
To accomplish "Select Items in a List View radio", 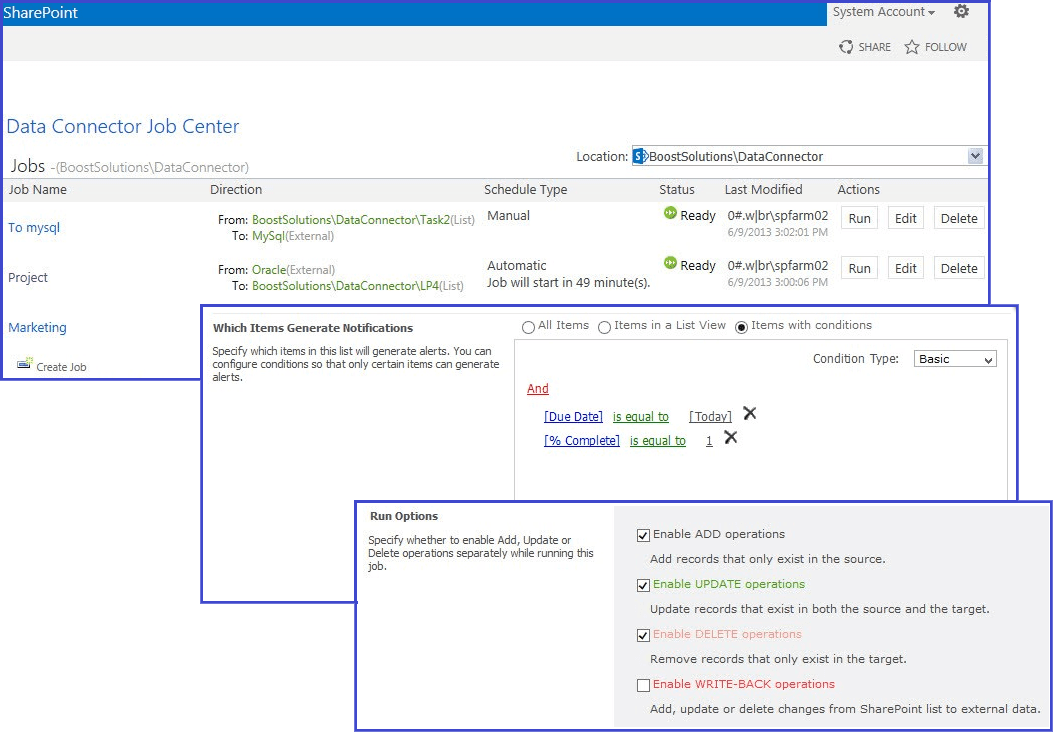I will [604, 328].
